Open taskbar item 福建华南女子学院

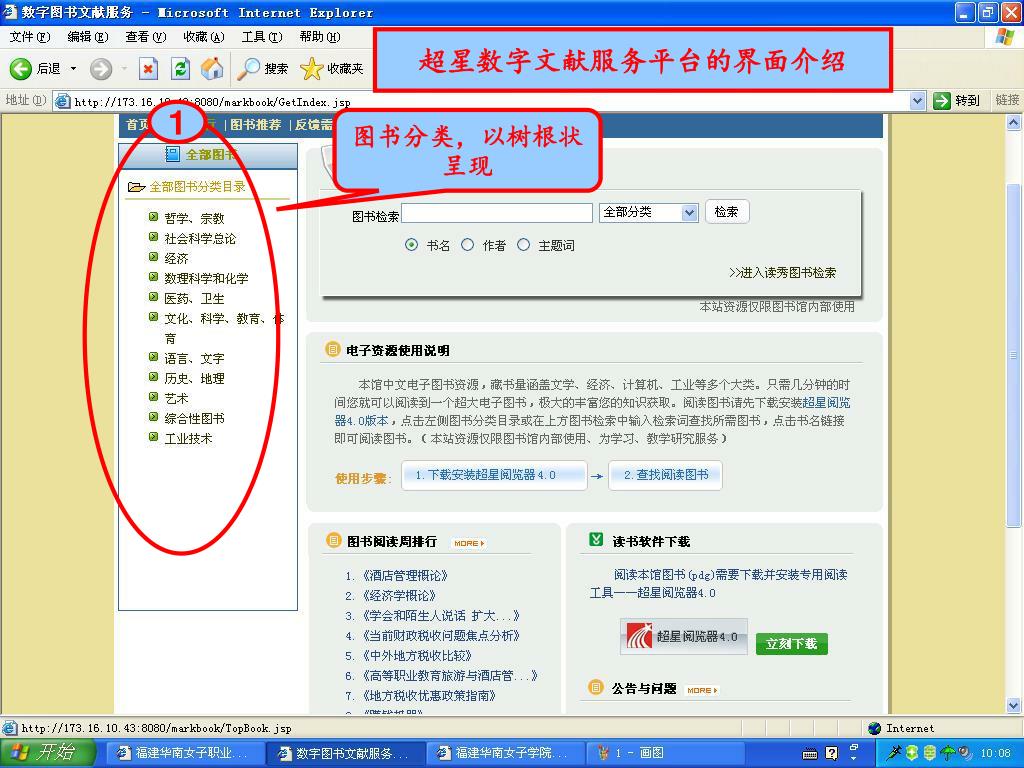[503, 753]
